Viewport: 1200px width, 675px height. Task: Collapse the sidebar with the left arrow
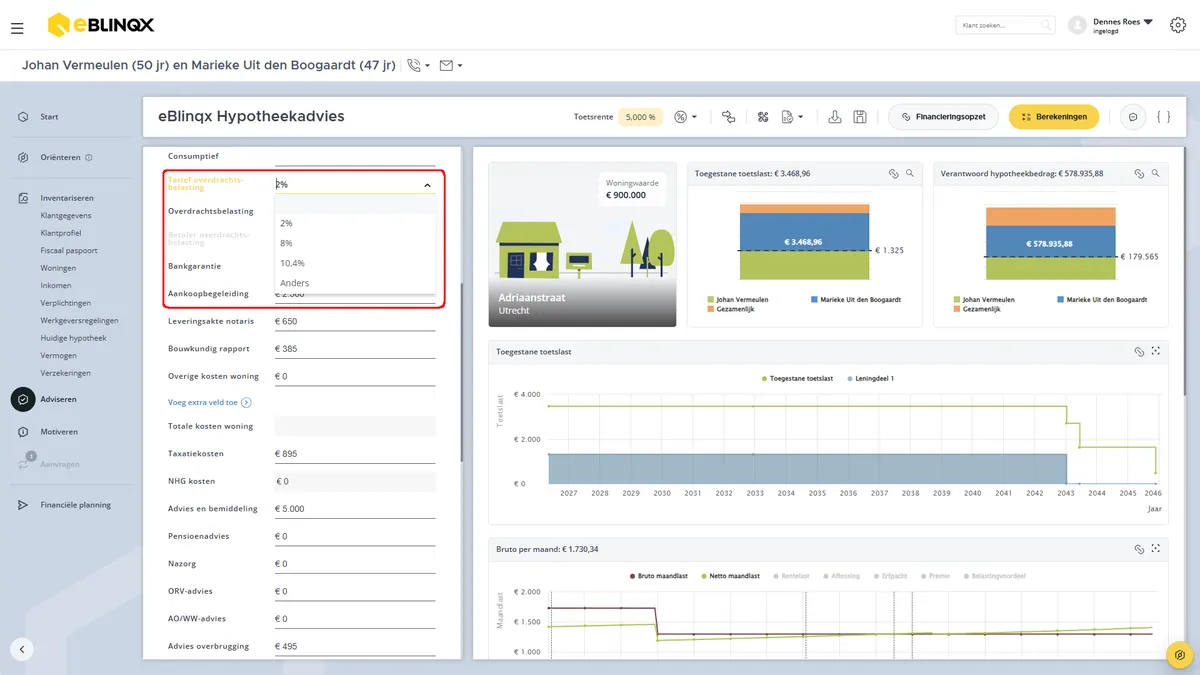tap(22, 649)
